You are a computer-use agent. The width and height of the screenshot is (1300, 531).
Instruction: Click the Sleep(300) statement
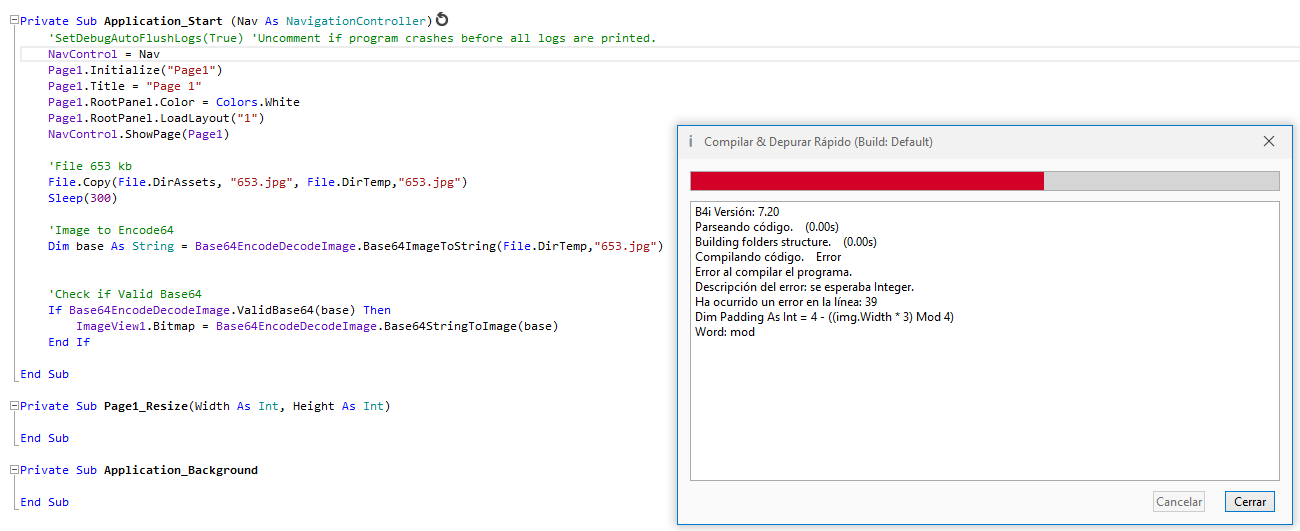click(x=82, y=198)
